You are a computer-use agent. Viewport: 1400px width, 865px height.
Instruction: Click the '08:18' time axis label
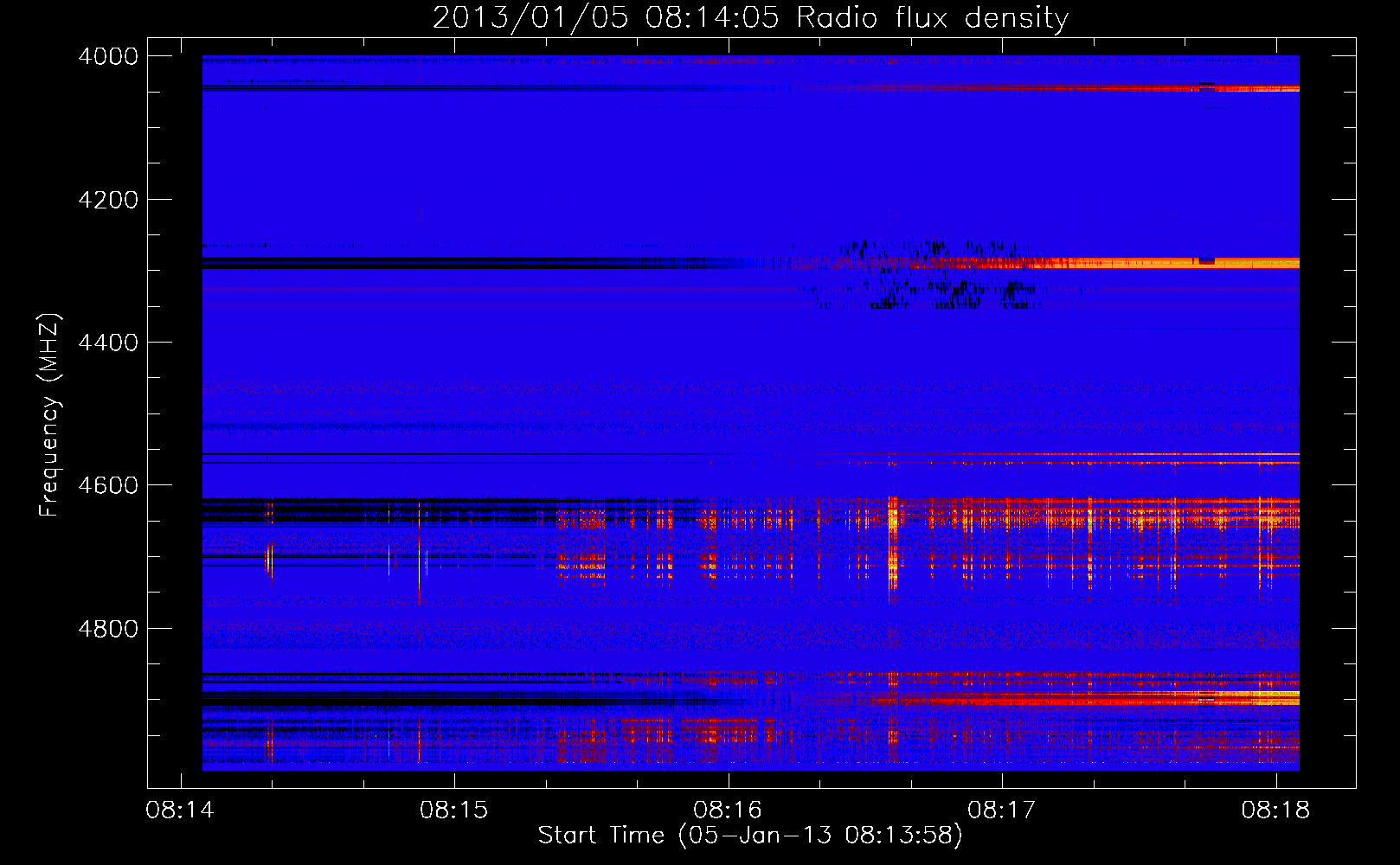tap(1275, 811)
